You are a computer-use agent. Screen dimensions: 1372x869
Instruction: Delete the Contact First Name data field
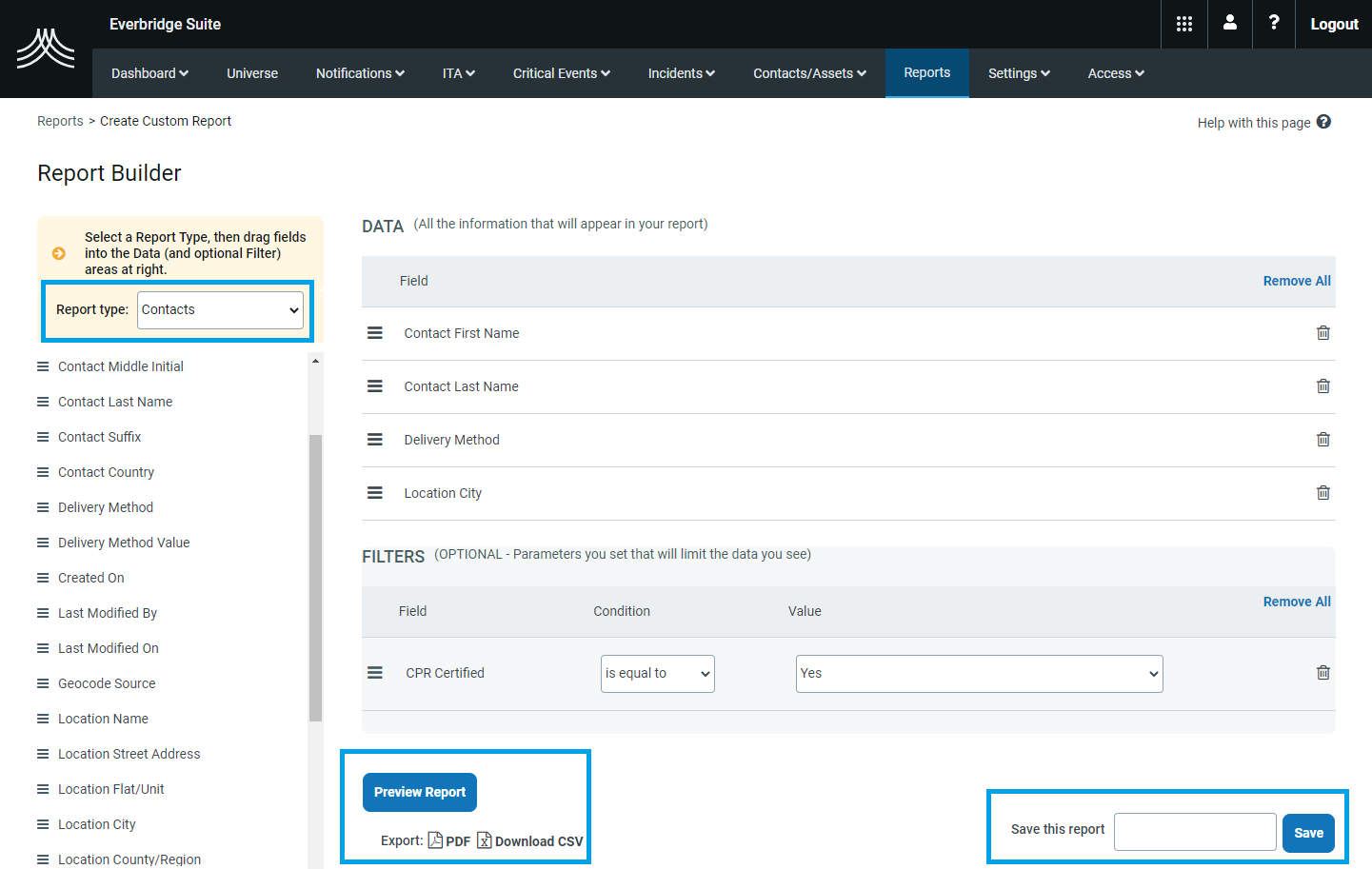point(1323,333)
